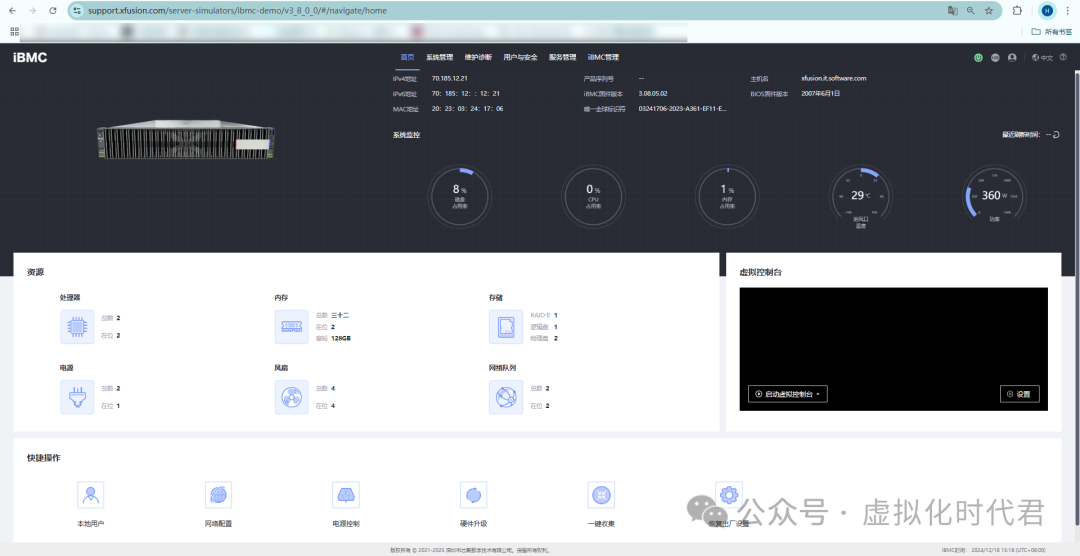Click the storage (存储) disk icon
This screenshot has width=1080, height=556.
click(506, 327)
